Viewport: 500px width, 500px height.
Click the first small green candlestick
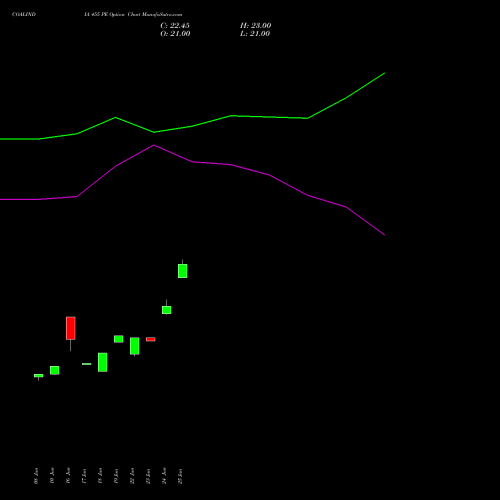39,376
